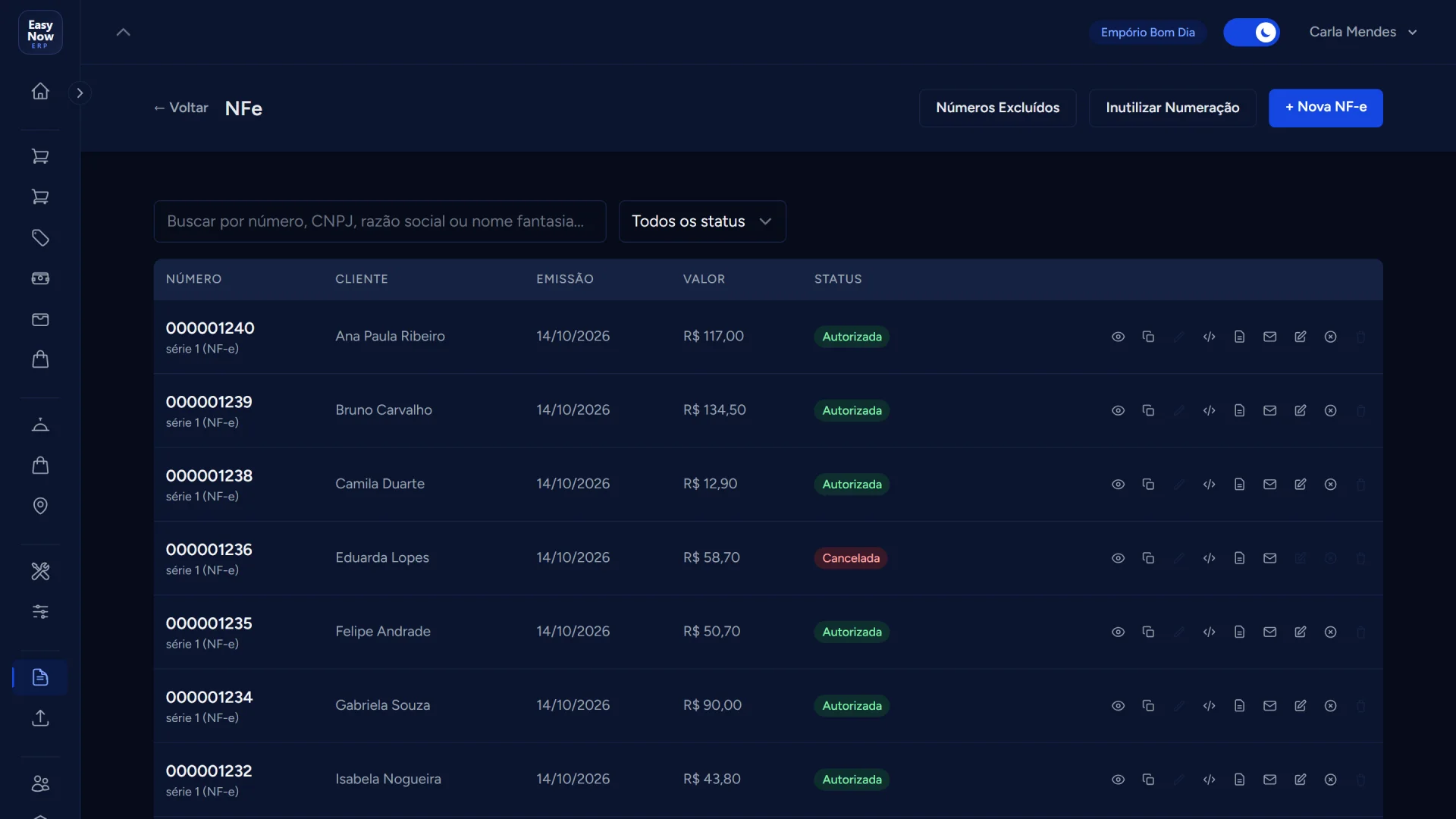Viewport: 1456px width, 819px height.
Task: Create a new invoice with Nova NF-e
Action: coord(1326,108)
